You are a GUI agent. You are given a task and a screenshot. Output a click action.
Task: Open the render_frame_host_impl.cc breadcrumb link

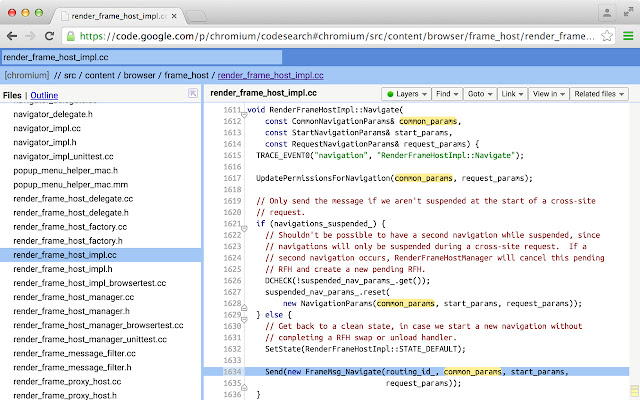tap(270, 75)
